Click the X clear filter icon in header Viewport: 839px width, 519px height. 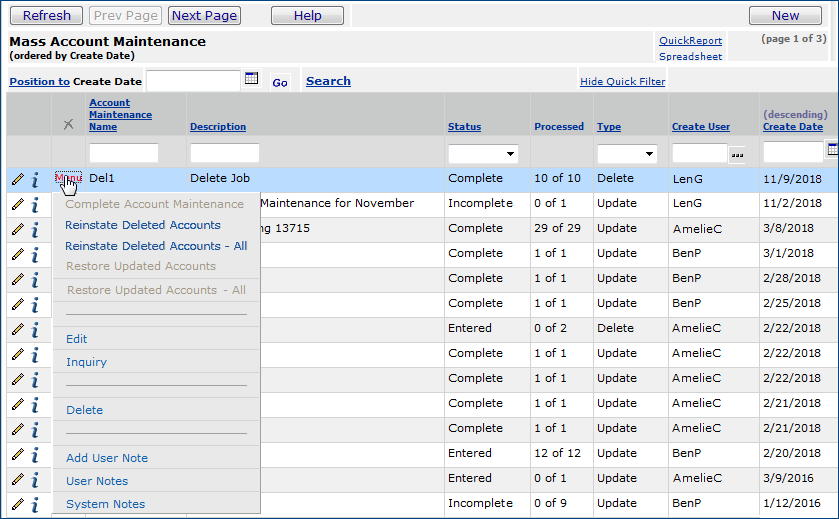(68, 125)
